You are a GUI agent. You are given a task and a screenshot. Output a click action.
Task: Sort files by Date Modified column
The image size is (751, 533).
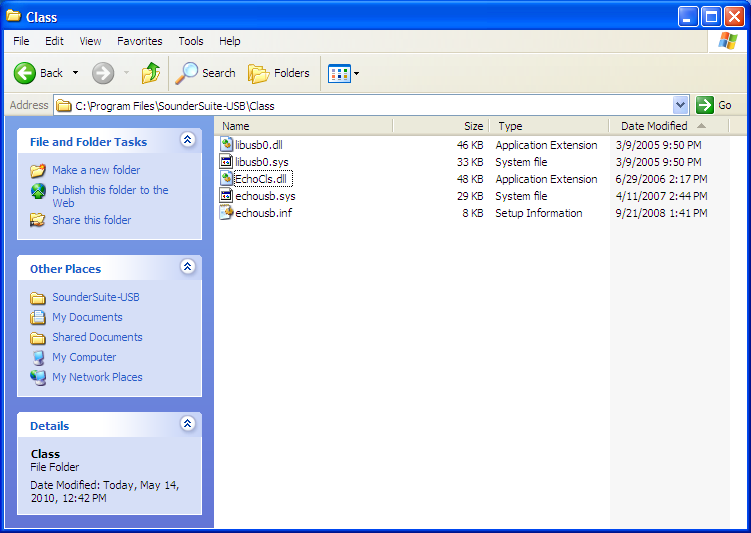(653, 126)
